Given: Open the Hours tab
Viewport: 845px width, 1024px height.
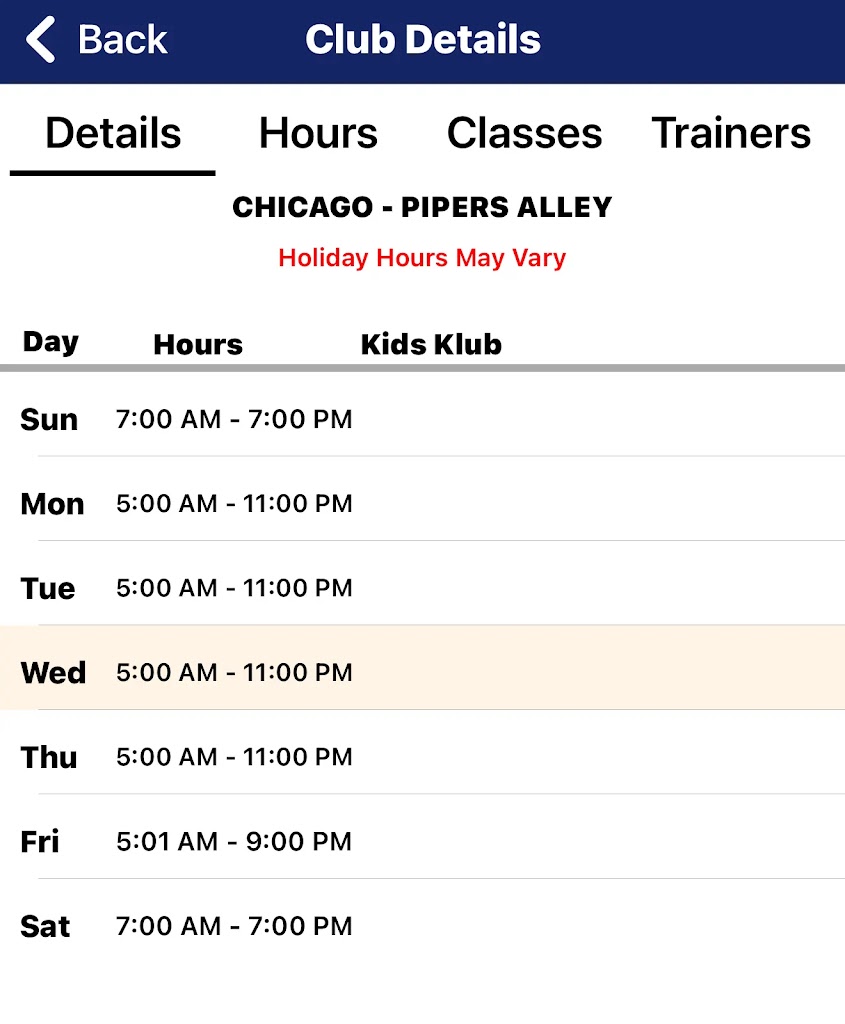Looking at the screenshot, I should point(318,133).
